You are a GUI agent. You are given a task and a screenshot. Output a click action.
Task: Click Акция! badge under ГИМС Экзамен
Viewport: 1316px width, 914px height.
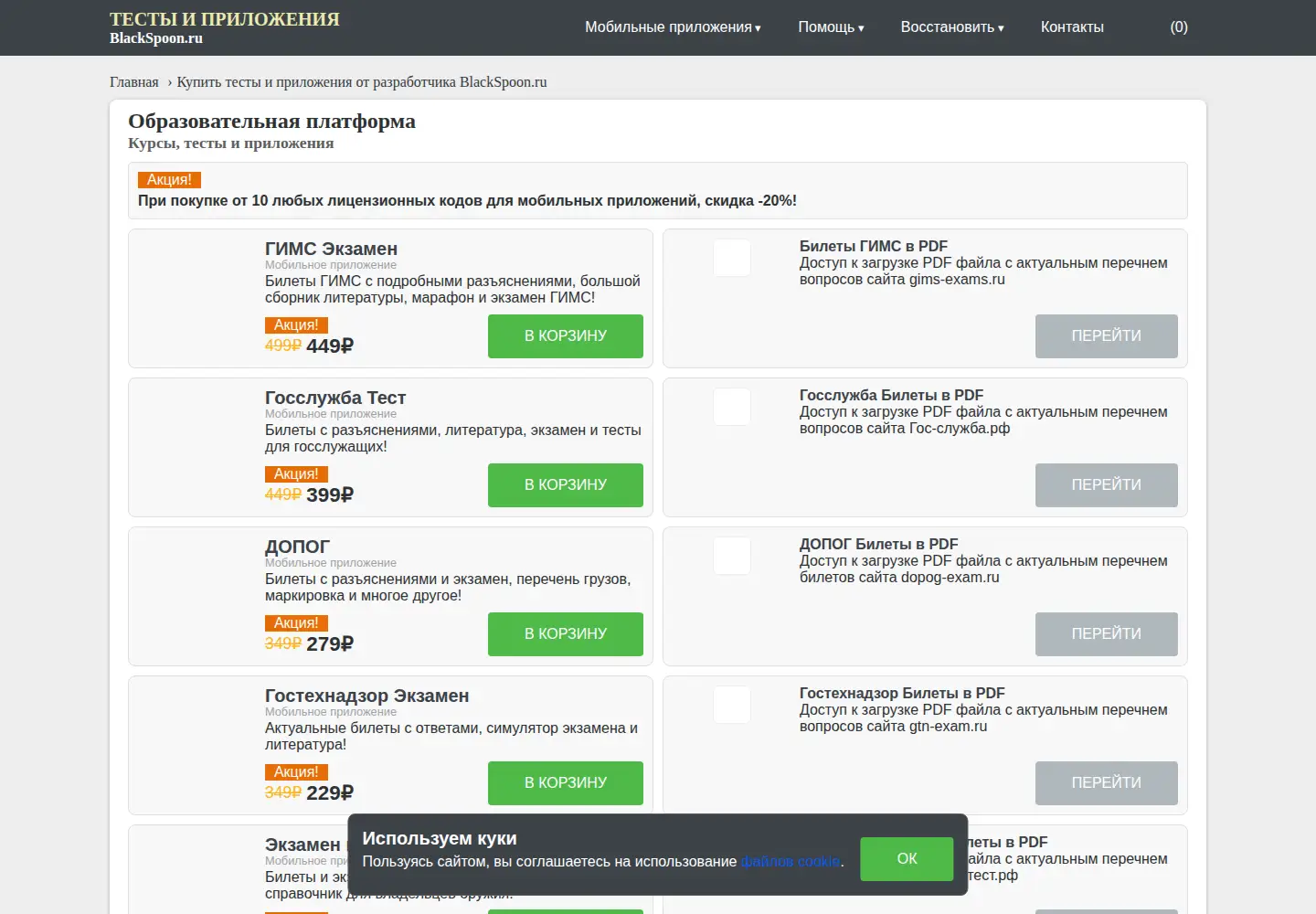click(x=296, y=325)
